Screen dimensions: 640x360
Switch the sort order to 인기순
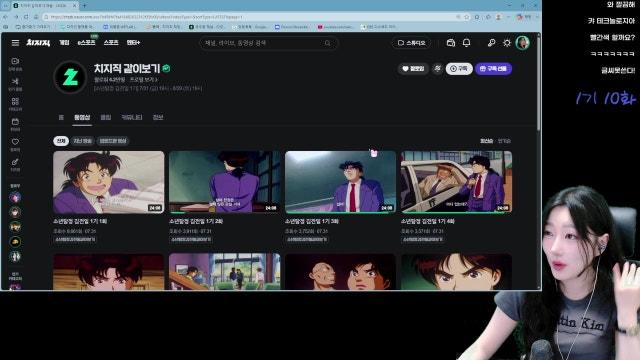(x=504, y=141)
